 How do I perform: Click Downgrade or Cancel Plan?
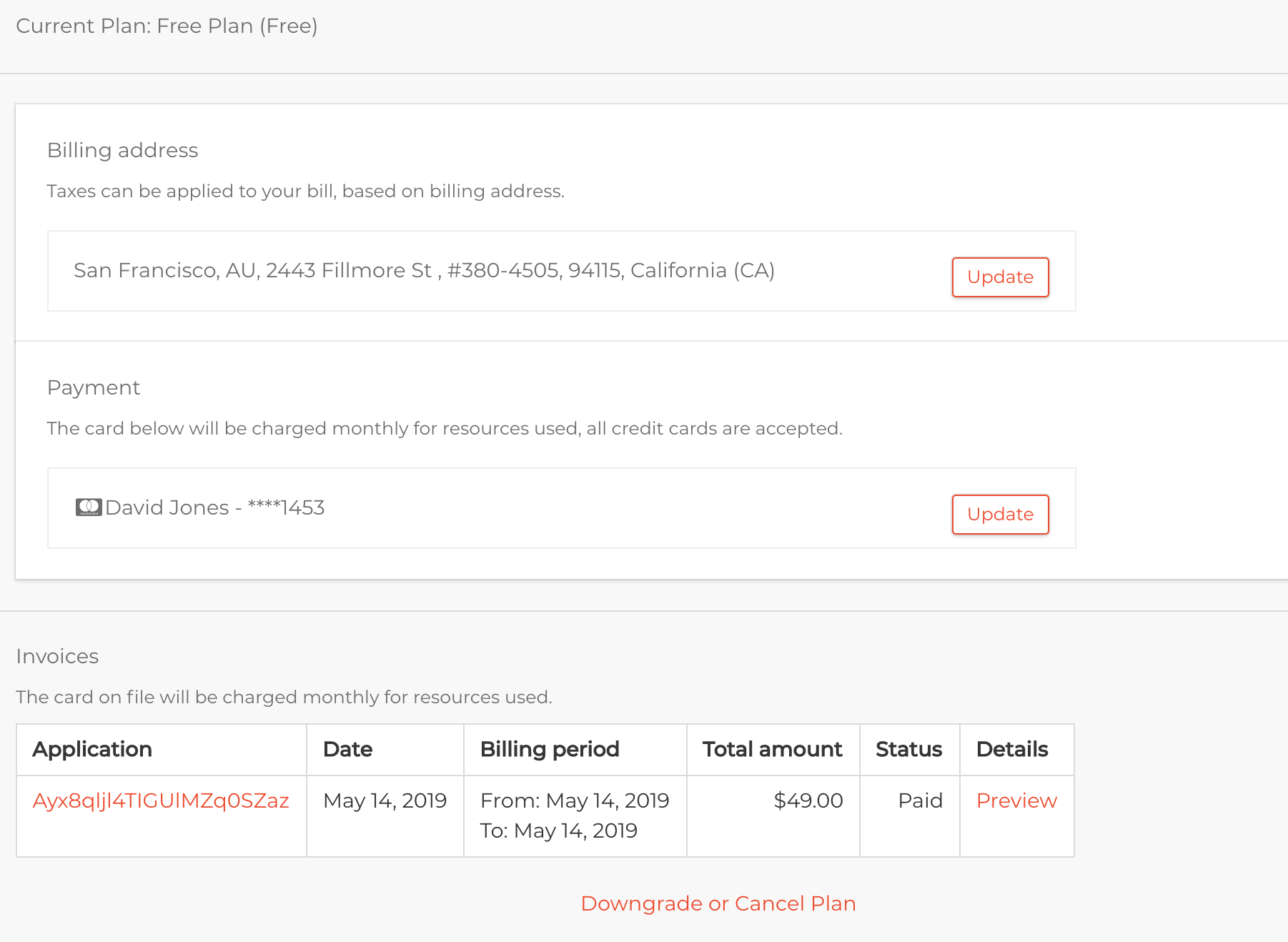(718, 903)
